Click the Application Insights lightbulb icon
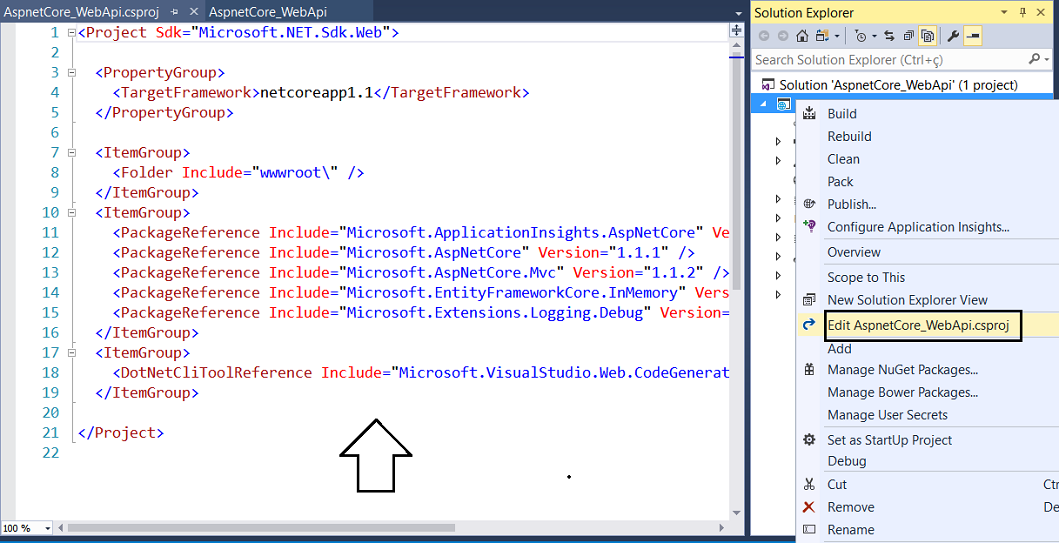This screenshot has height=543, width=1059. 808,226
